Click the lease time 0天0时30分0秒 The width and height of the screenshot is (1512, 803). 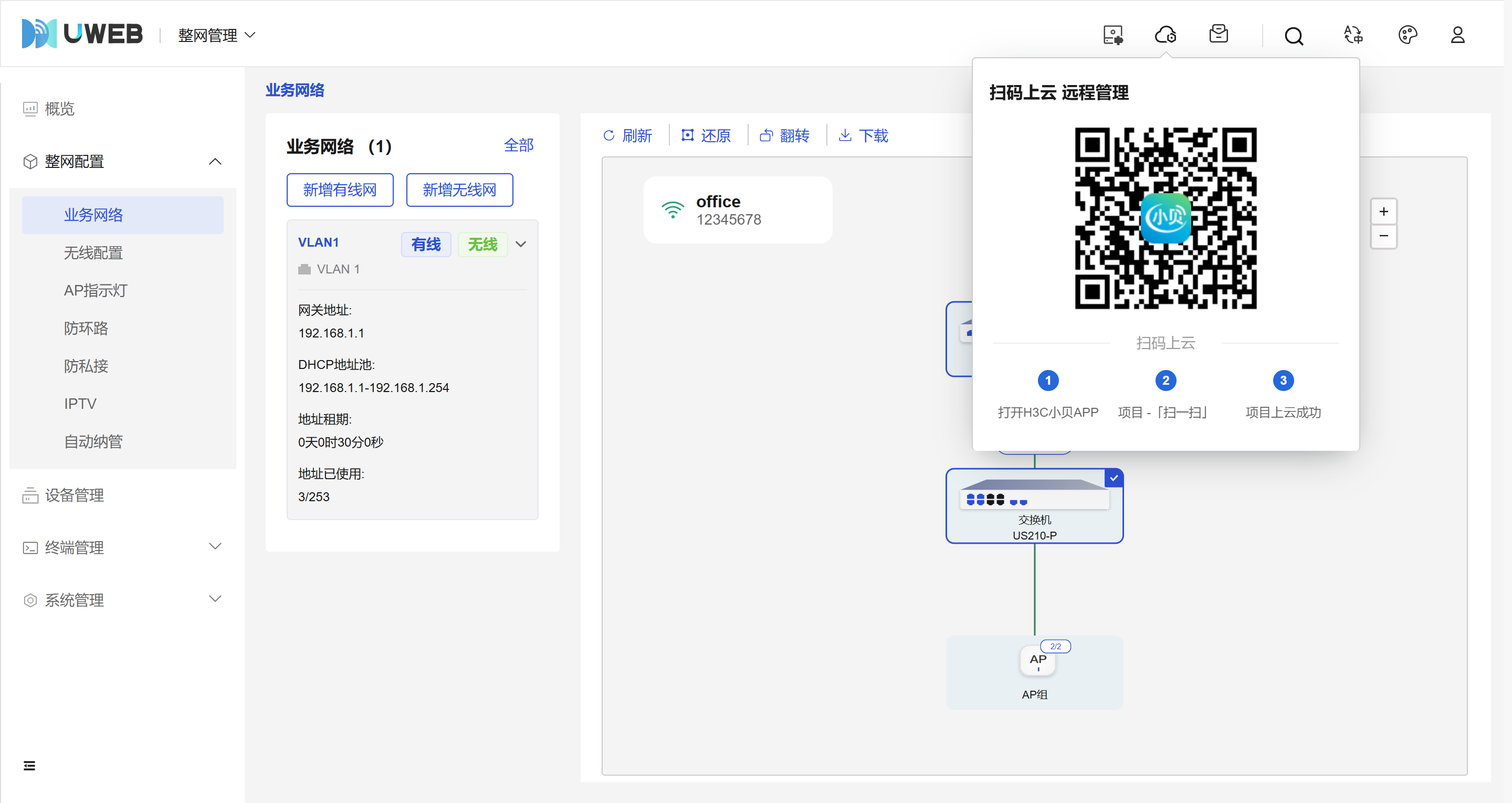click(340, 442)
